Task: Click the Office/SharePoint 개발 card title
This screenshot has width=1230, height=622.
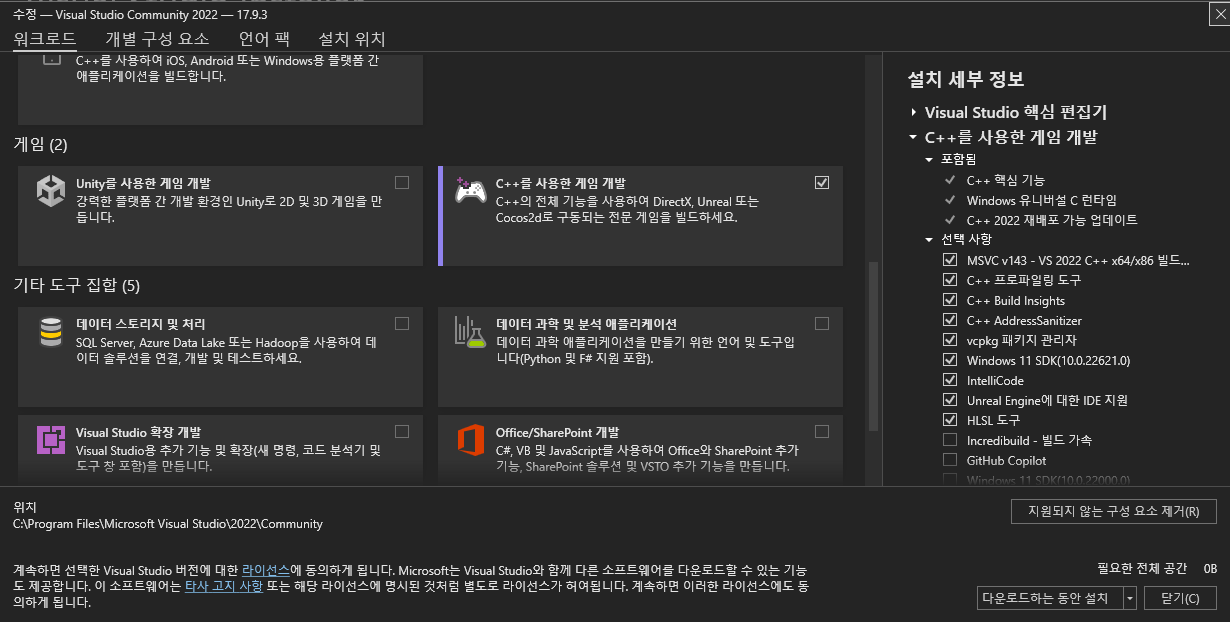Action: pos(557,432)
